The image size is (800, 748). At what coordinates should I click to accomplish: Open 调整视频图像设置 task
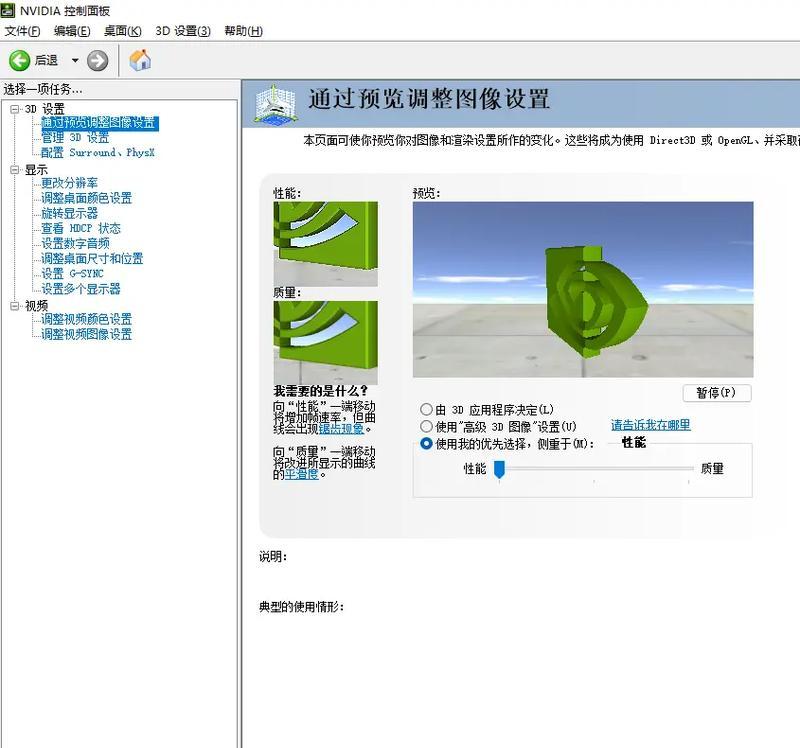coord(86,334)
